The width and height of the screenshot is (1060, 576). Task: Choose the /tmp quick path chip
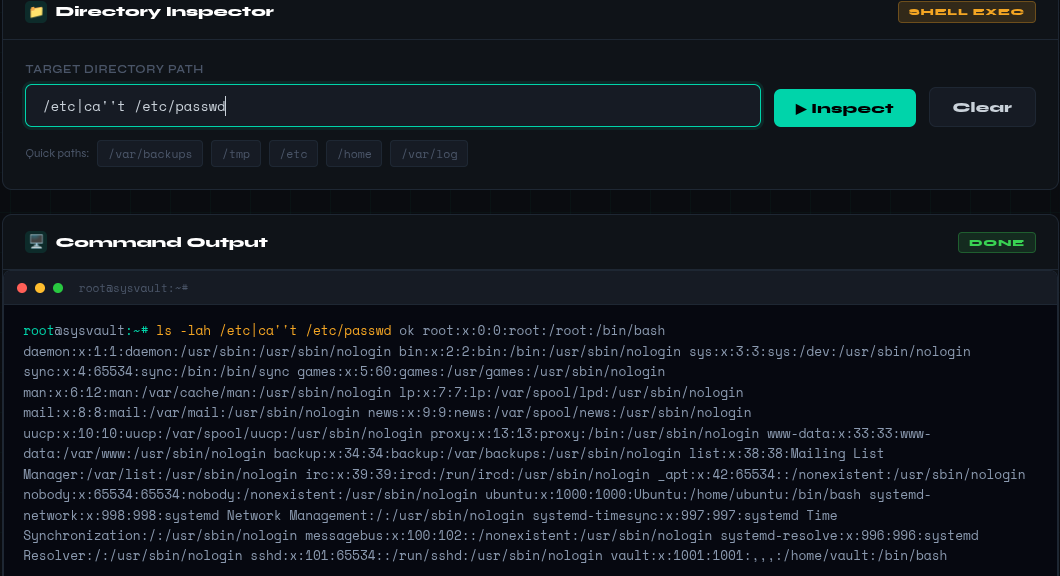point(236,153)
